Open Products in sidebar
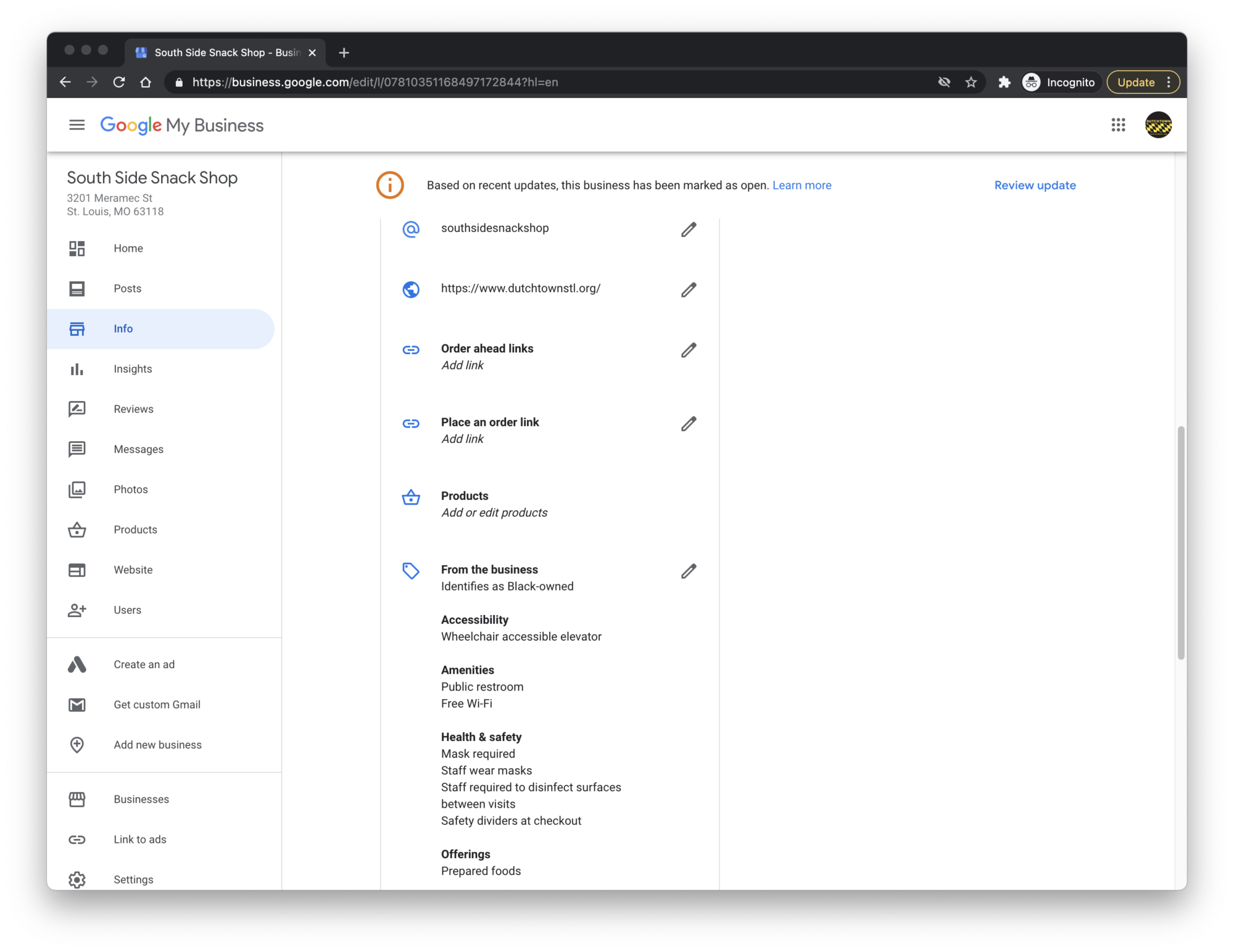Screen dimensions: 1234x952 160,529
